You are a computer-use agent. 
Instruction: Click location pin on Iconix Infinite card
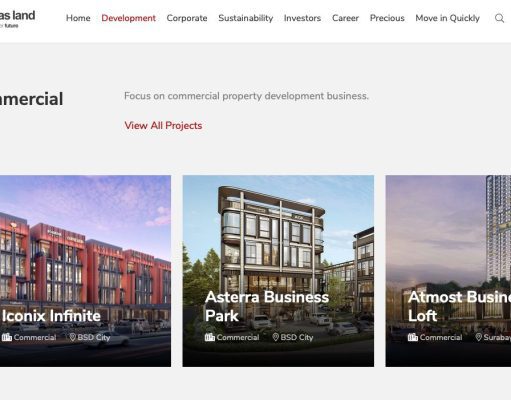(x=73, y=337)
